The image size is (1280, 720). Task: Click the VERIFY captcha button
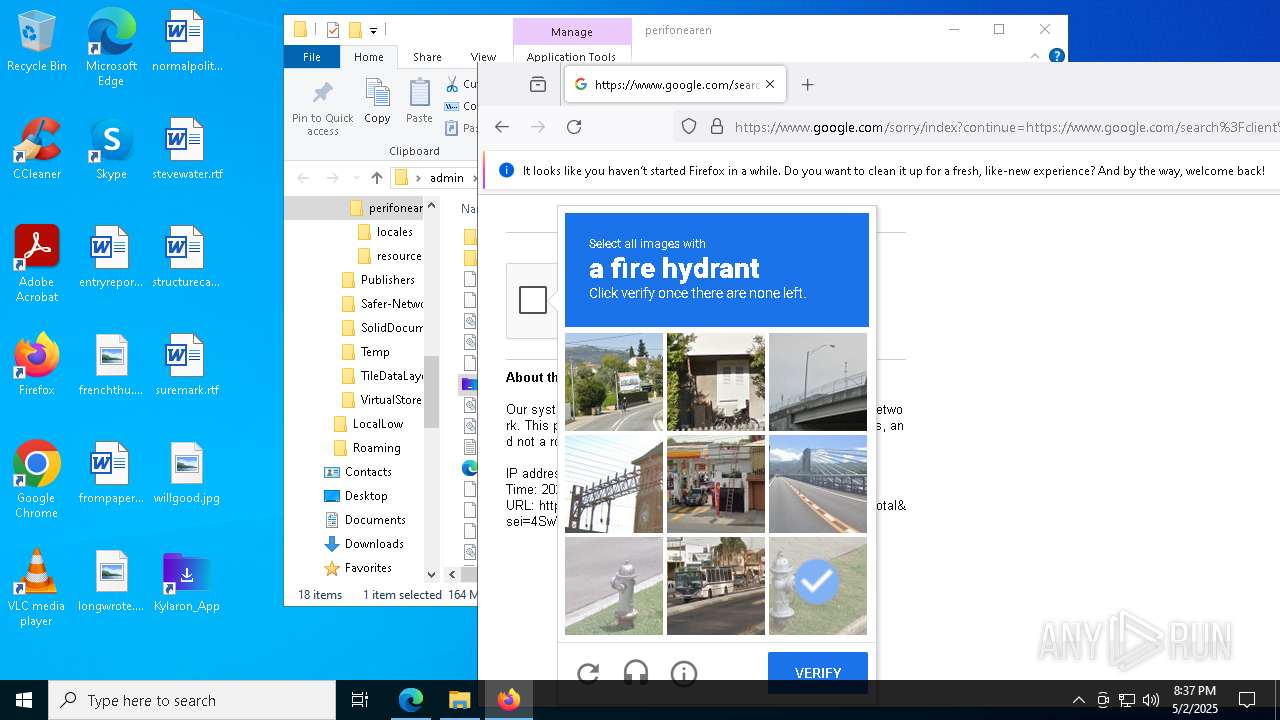[818, 673]
